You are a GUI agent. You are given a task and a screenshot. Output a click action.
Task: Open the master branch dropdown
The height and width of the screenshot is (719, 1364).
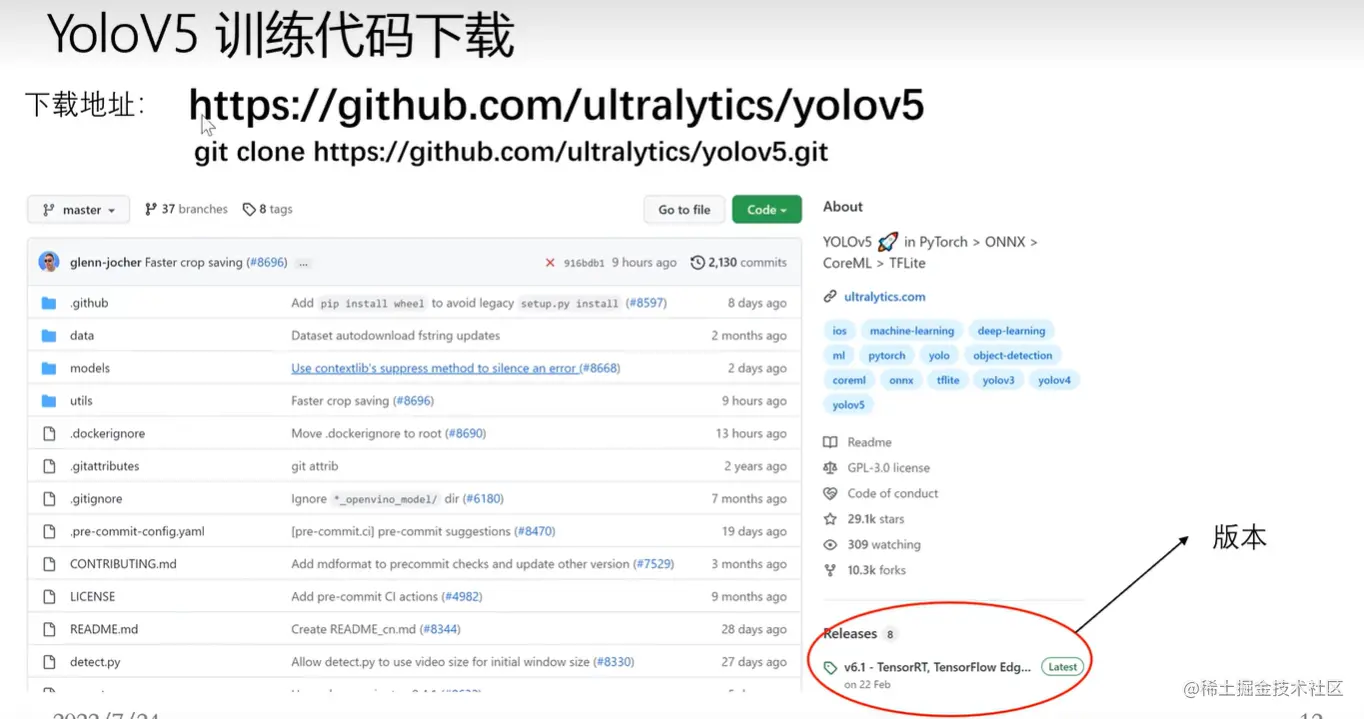tap(78, 210)
